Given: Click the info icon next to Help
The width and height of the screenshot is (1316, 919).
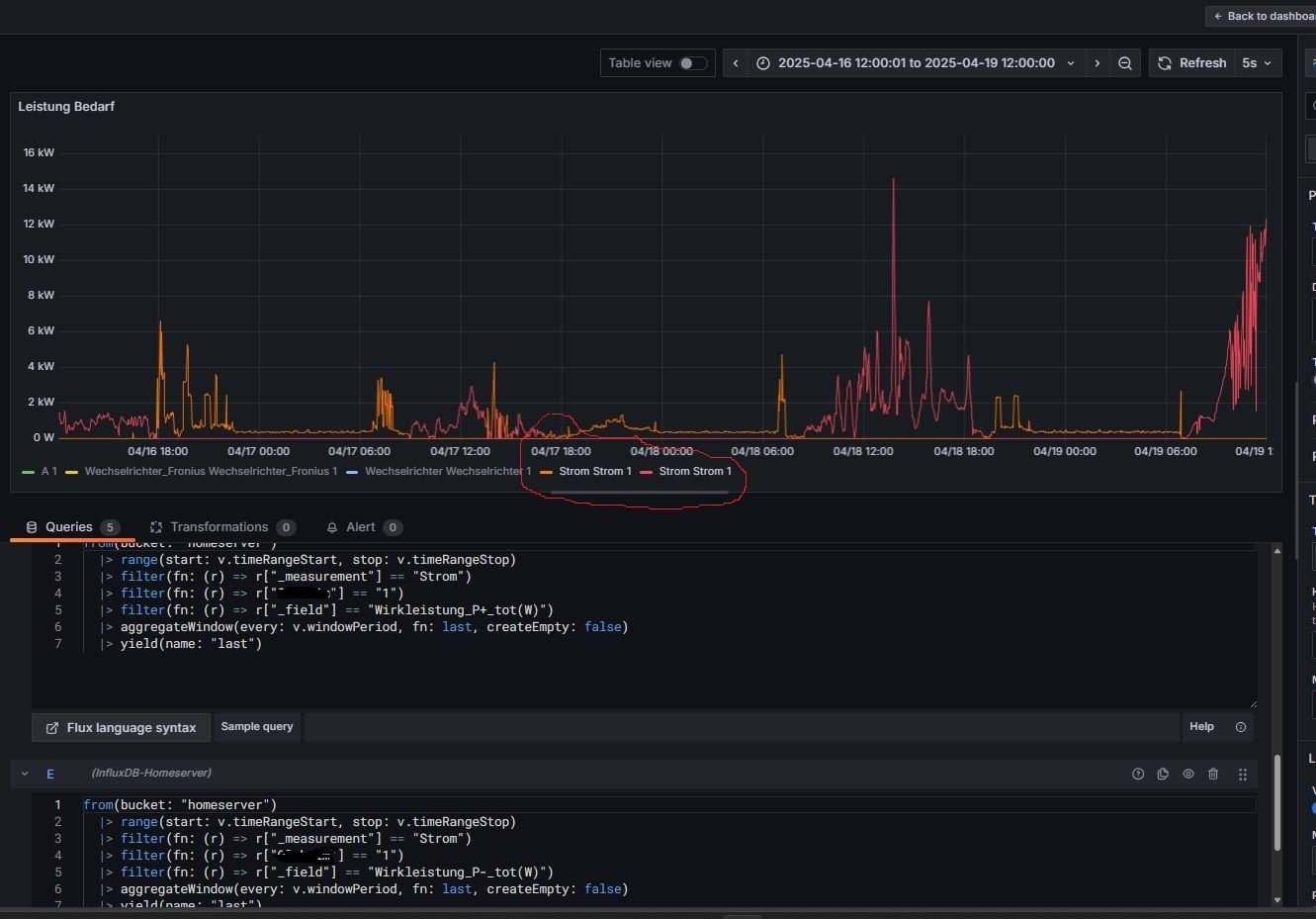Looking at the screenshot, I should click(1241, 727).
